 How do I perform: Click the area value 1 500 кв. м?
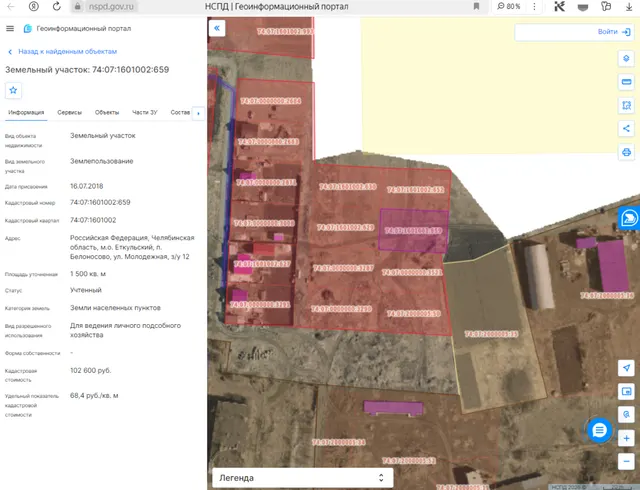click(88, 274)
